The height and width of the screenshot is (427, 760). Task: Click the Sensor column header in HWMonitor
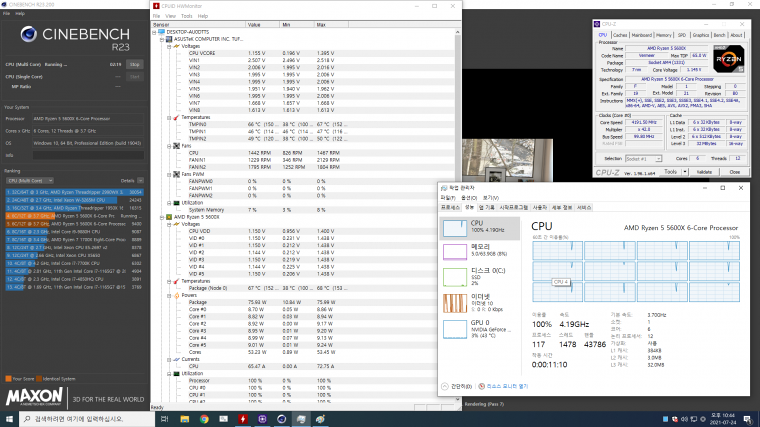coord(198,24)
